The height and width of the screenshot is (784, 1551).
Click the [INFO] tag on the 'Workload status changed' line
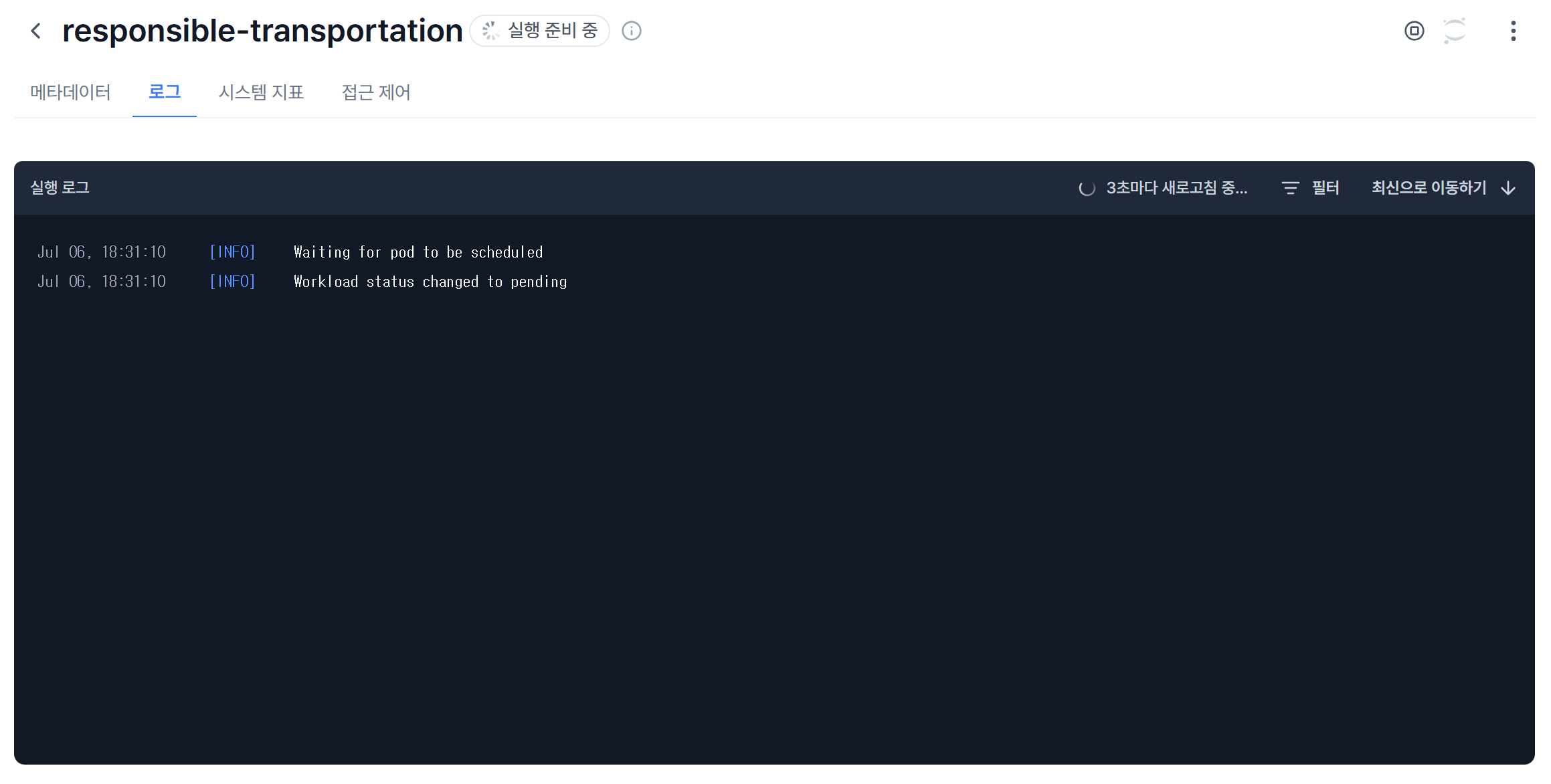point(232,282)
